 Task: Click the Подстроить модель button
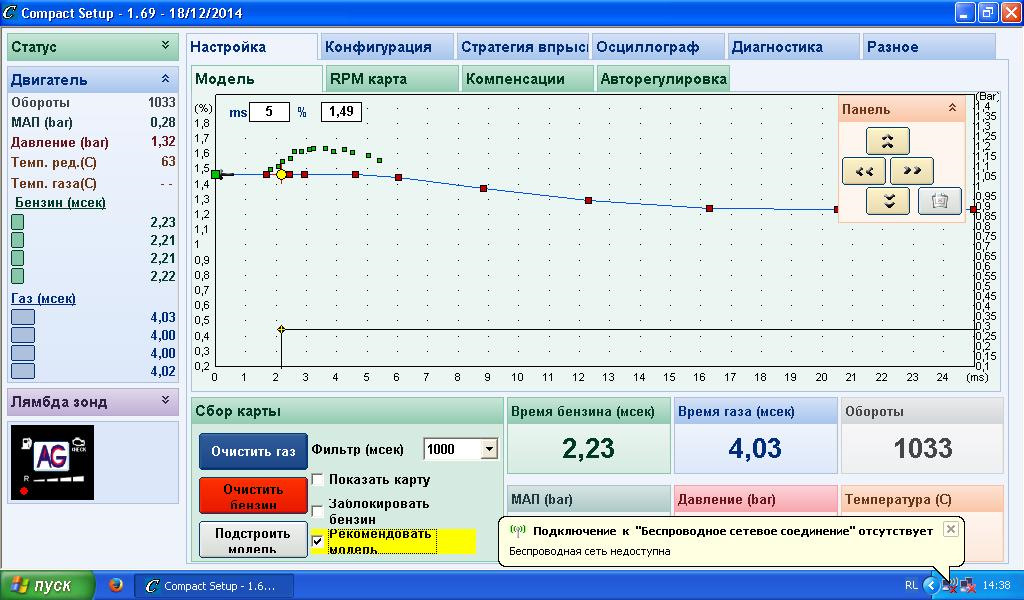coord(253,539)
